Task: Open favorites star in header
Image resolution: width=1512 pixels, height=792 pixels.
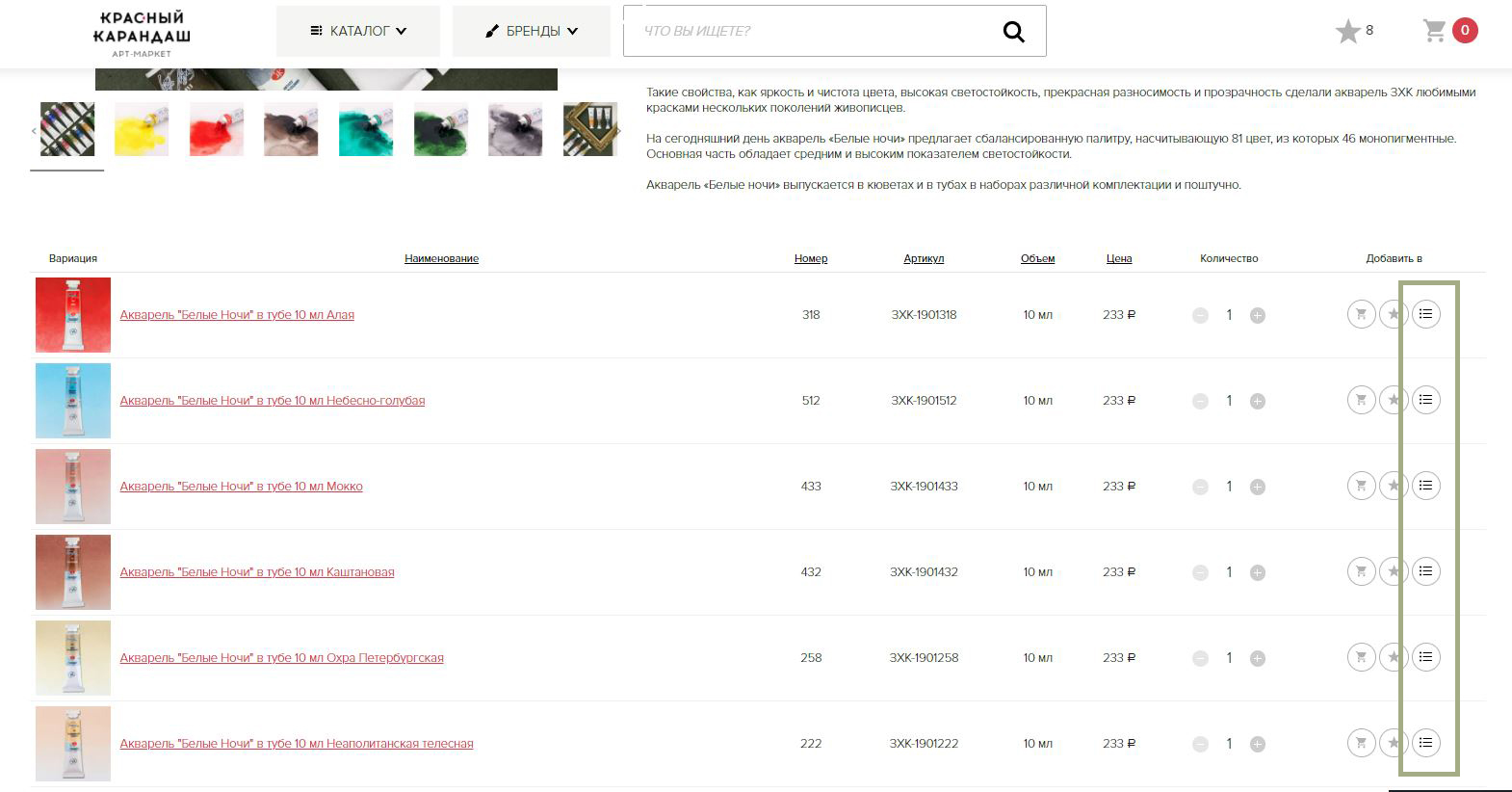Action: [1347, 32]
